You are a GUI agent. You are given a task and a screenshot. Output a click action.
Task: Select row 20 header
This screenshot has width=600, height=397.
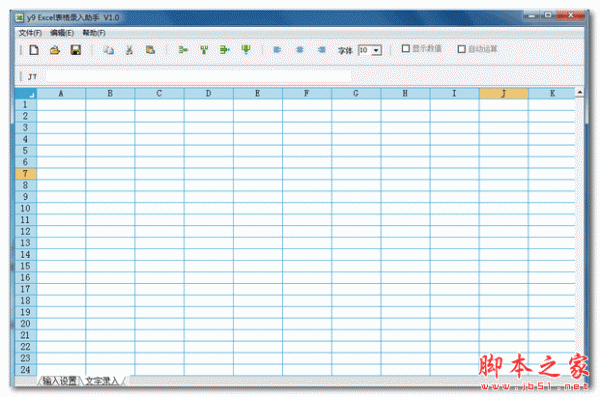(26, 324)
